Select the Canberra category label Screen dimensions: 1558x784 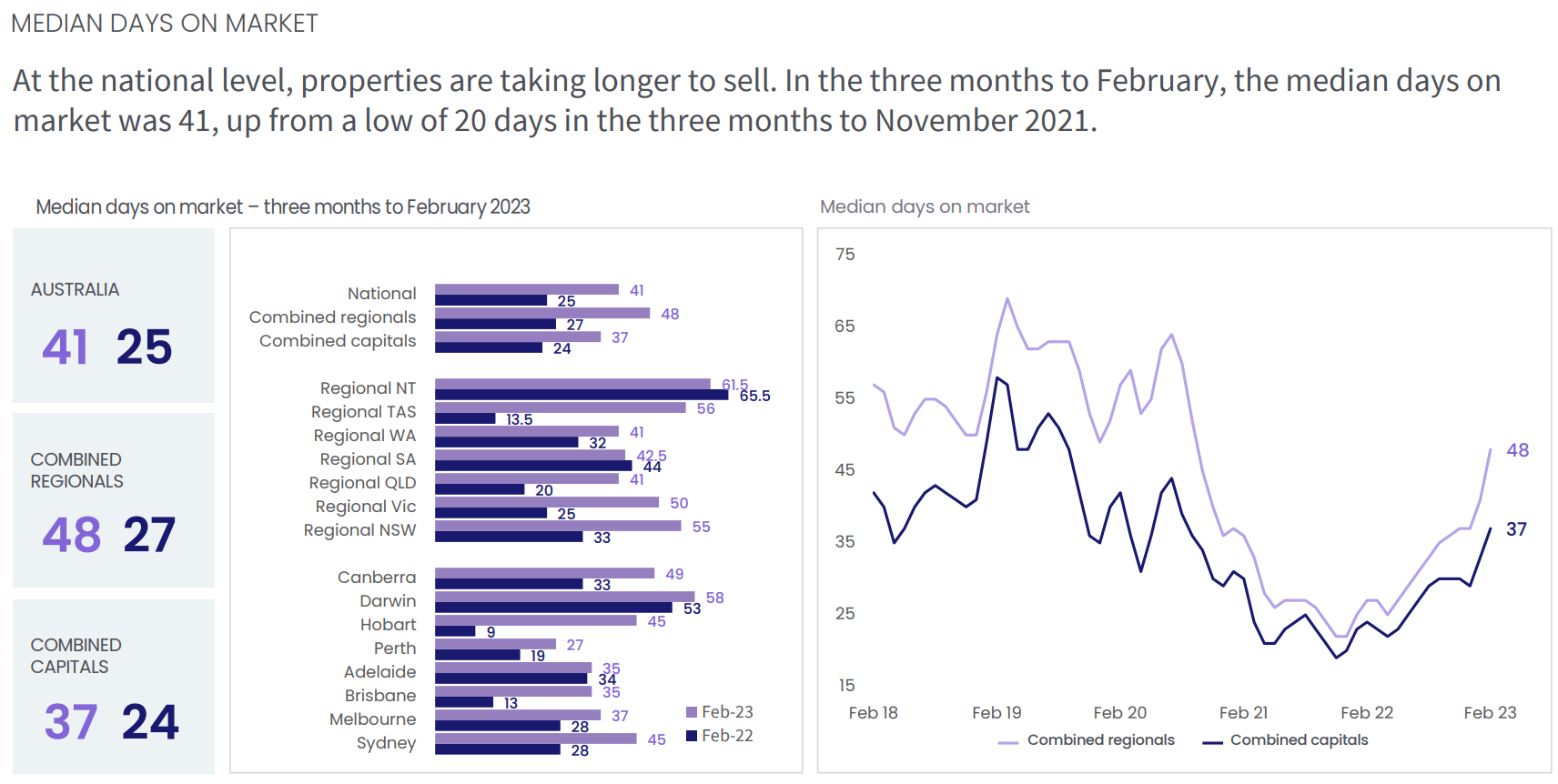(376, 578)
